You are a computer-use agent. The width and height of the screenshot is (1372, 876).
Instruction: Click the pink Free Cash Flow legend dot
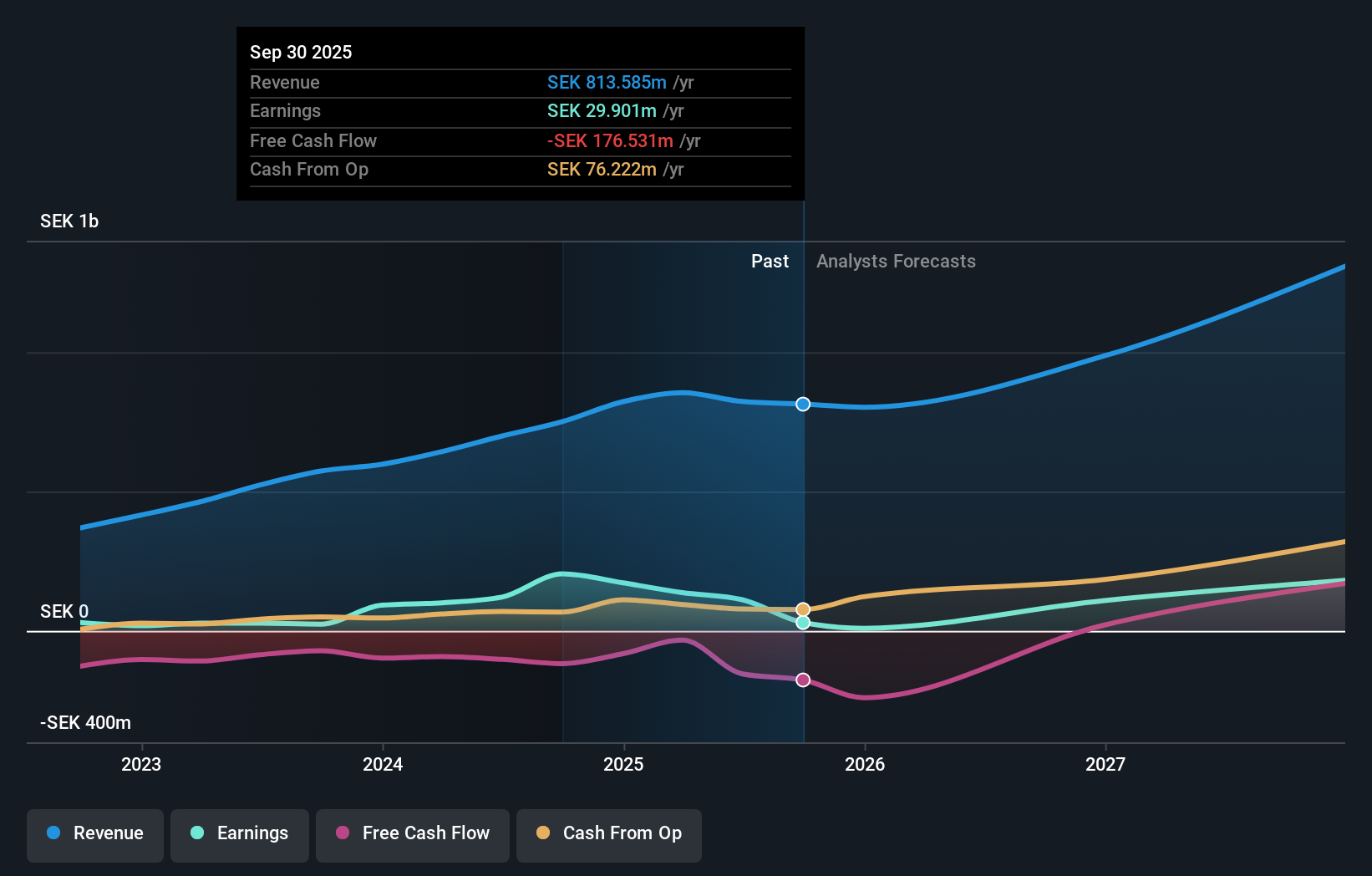point(344,833)
